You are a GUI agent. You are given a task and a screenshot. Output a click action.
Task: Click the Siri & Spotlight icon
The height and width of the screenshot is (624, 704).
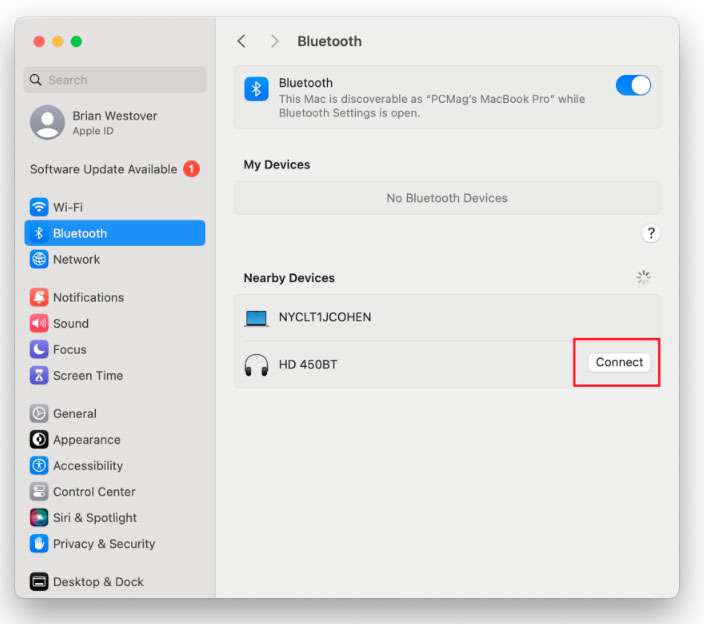click(39, 518)
